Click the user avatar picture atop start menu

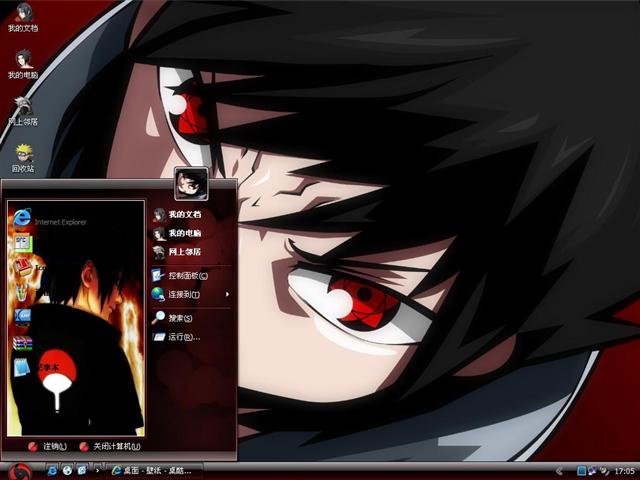(x=191, y=184)
